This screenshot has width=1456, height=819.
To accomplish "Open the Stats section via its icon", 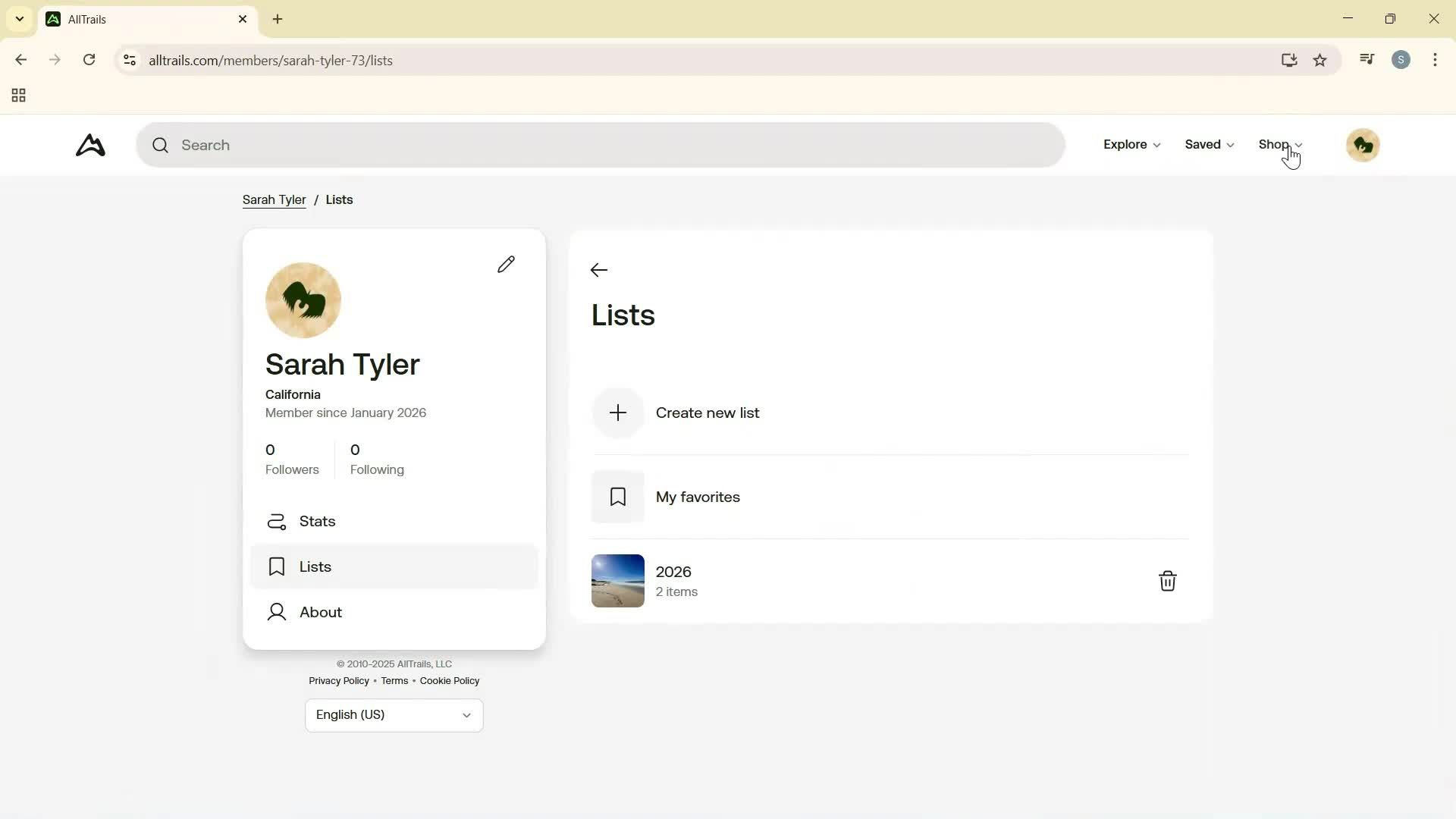I will point(277,522).
